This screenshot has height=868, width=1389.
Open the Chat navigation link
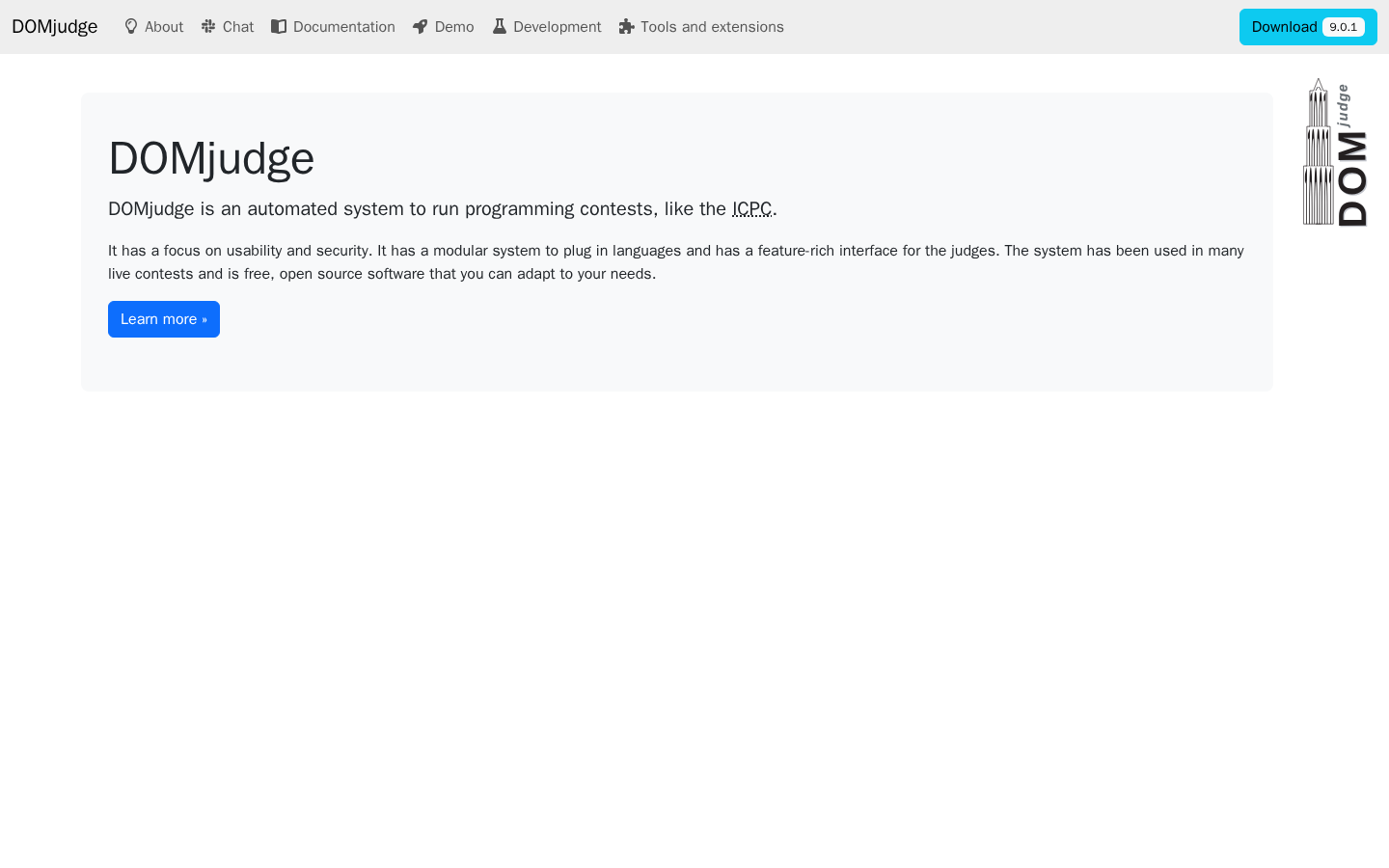pos(228,27)
